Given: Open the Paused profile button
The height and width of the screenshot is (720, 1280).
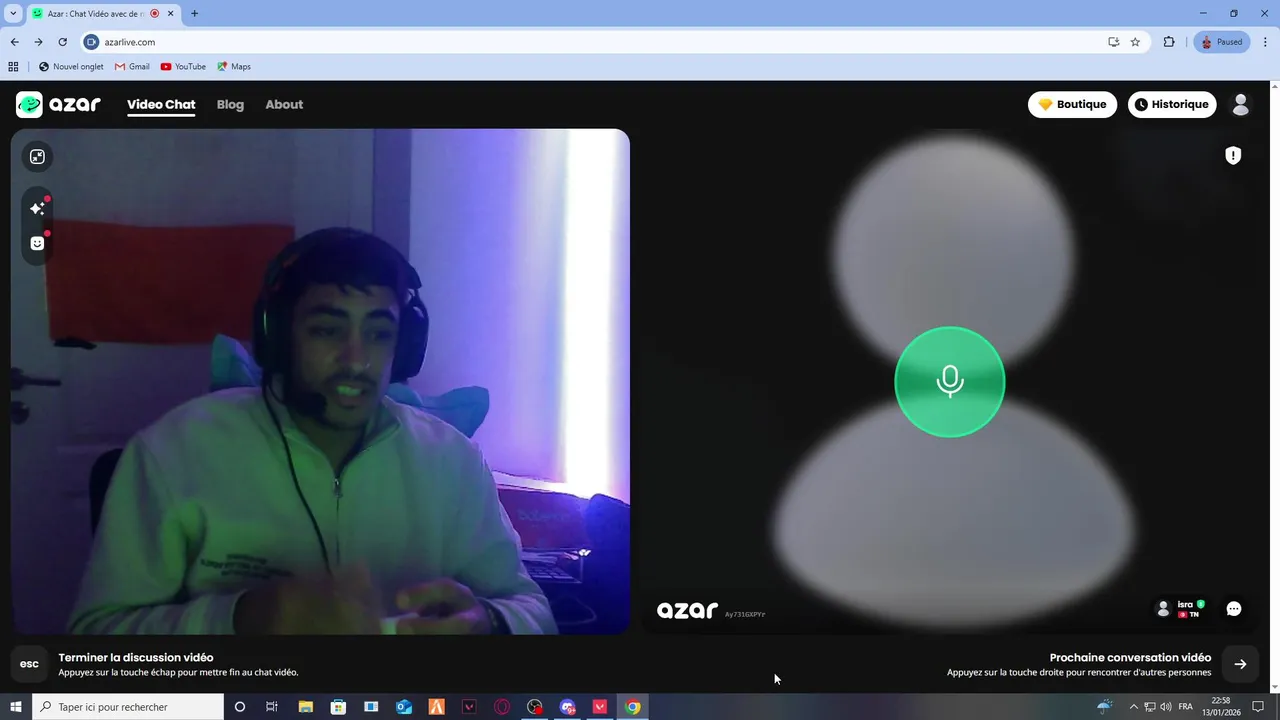Looking at the screenshot, I should pyautogui.click(x=1222, y=42).
